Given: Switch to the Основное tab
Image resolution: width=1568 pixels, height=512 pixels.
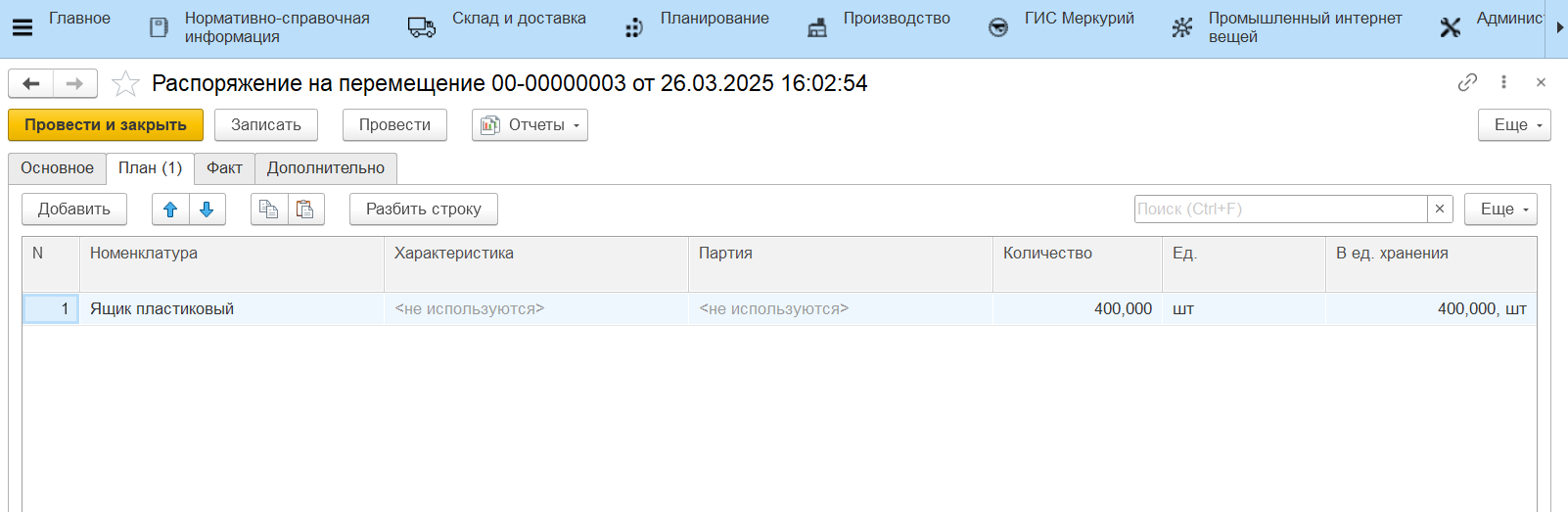Looking at the screenshot, I should 58,168.
